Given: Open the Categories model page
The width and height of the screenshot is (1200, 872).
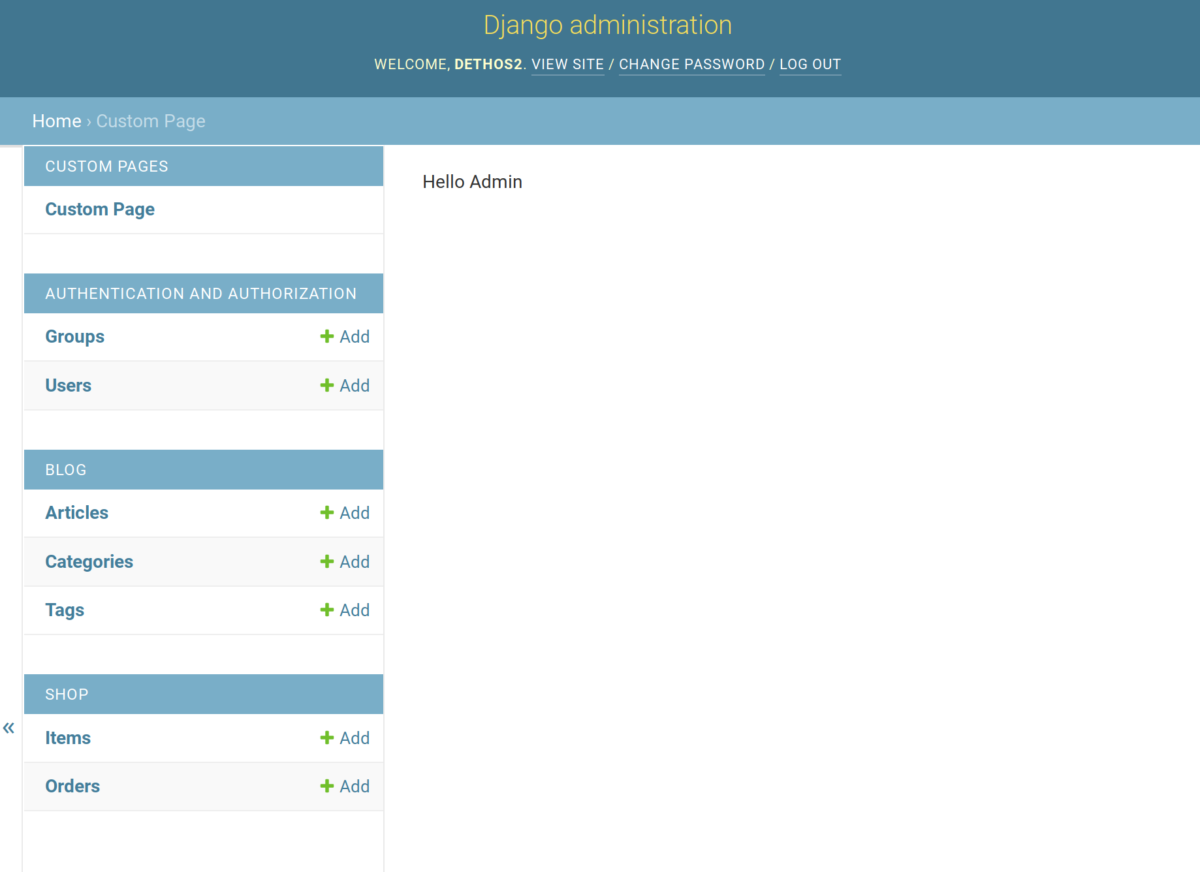Looking at the screenshot, I should coord(88,561).
